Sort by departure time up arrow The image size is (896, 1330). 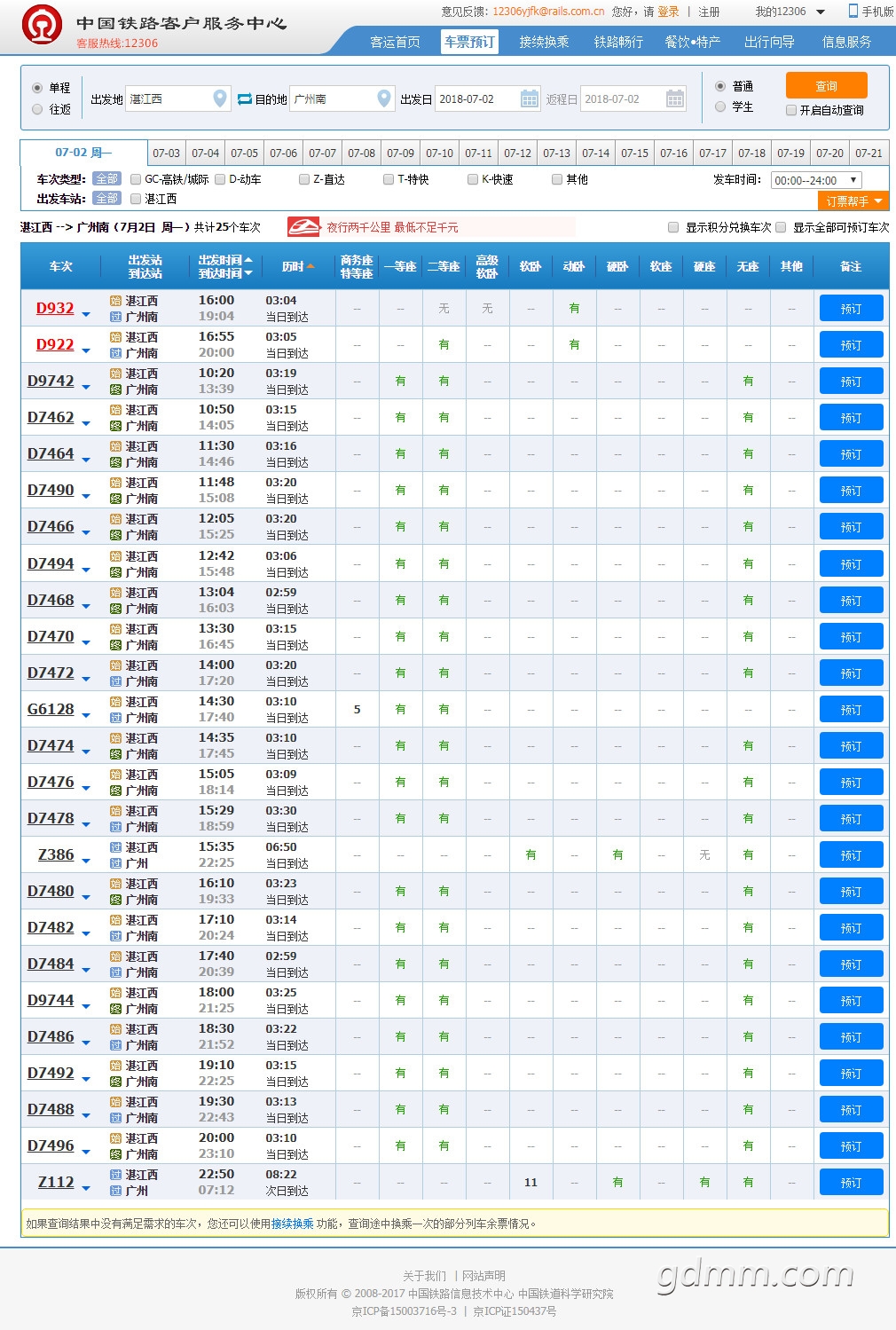[248, 260]
